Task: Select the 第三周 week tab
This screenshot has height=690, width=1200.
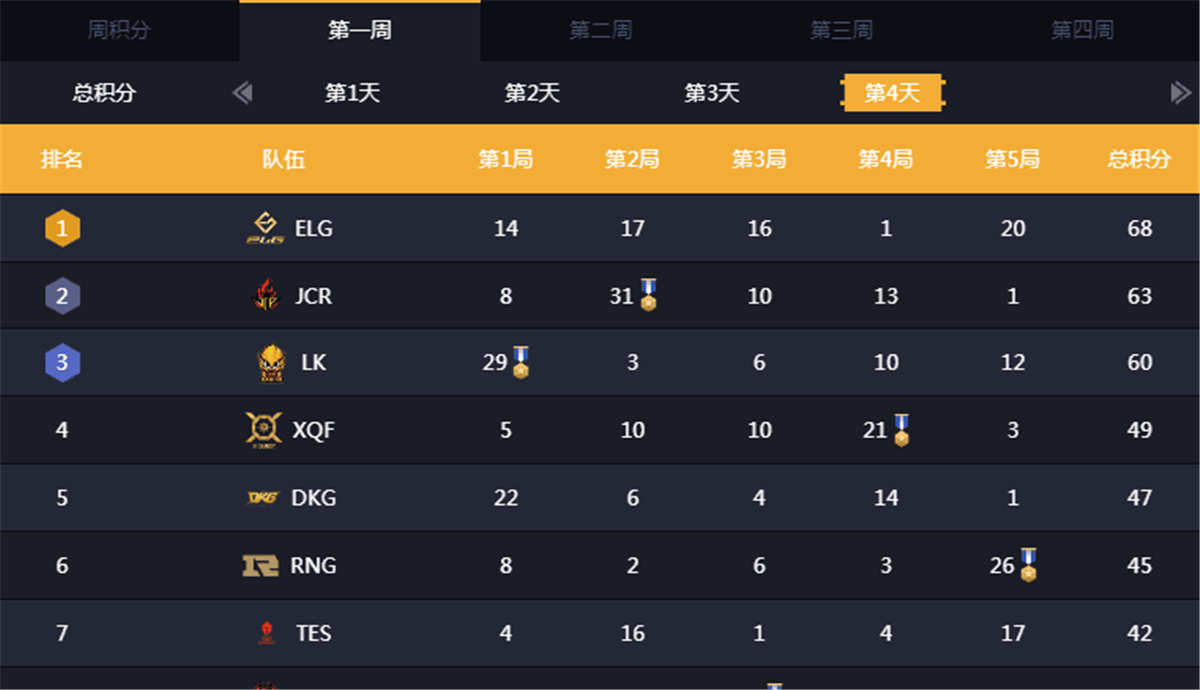Action: pyautogui.click(x=841, y=30)
